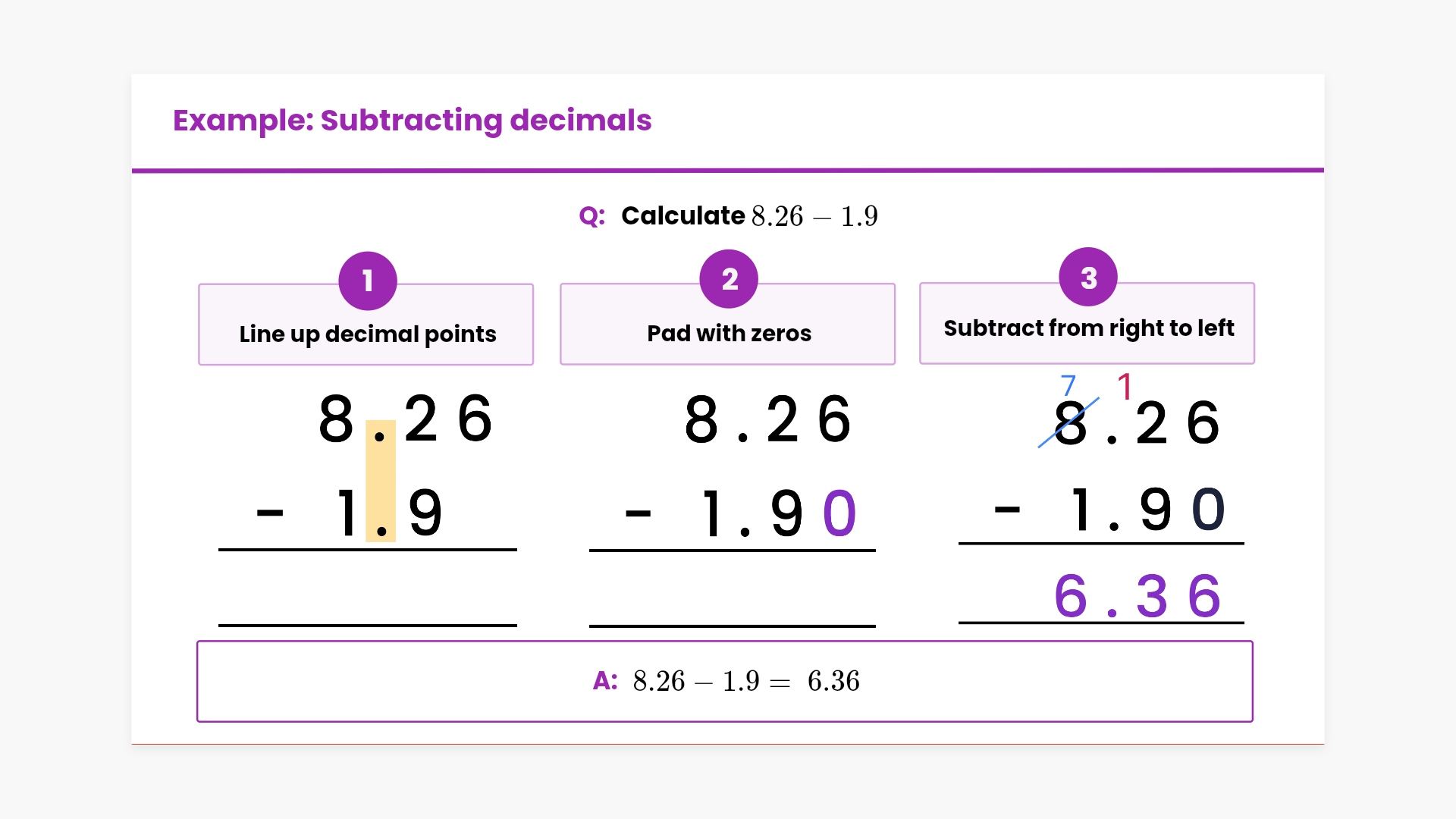Click the purple padded zero in step 2
Image resolution: width=1456 pixels, height=819 pixels.
[x=839, y=513]
